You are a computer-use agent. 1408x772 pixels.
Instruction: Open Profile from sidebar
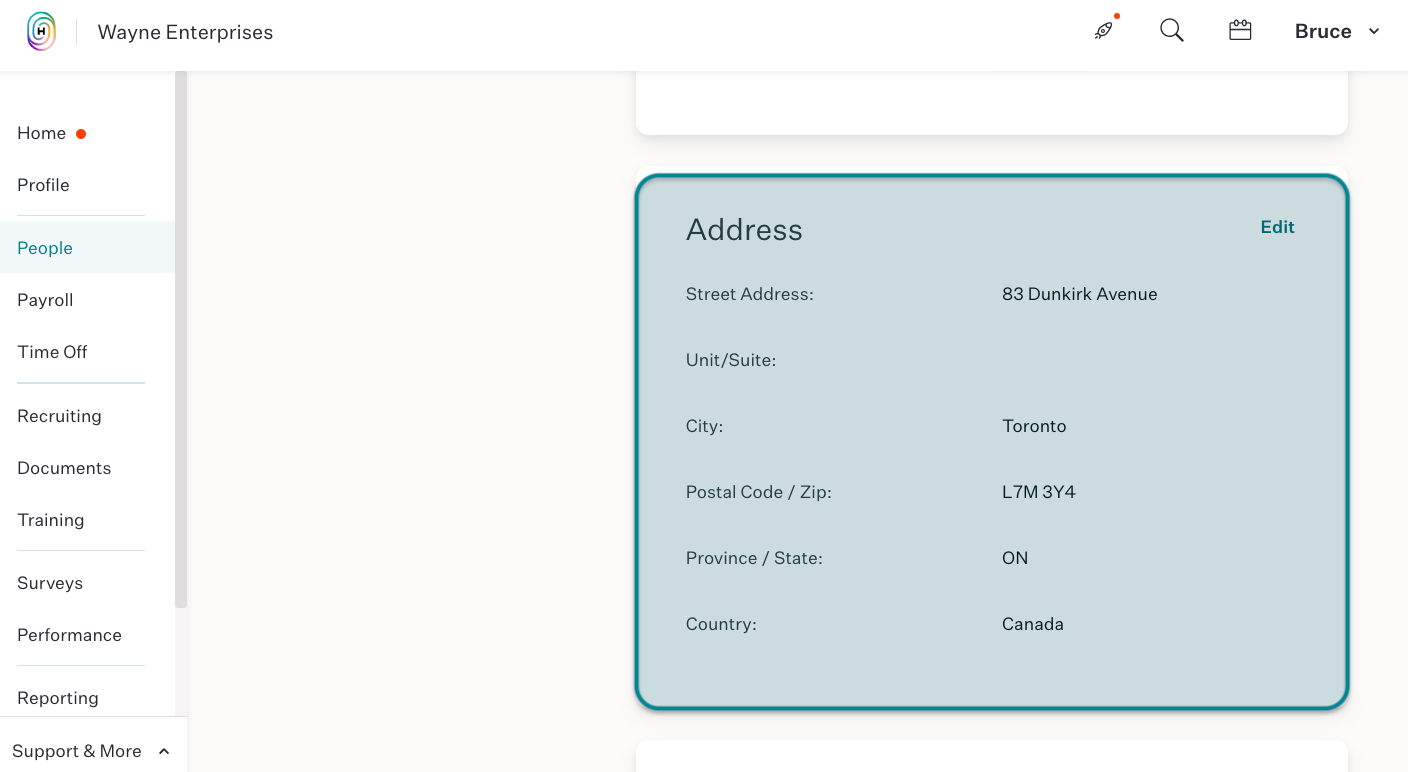tap(43, 185)
